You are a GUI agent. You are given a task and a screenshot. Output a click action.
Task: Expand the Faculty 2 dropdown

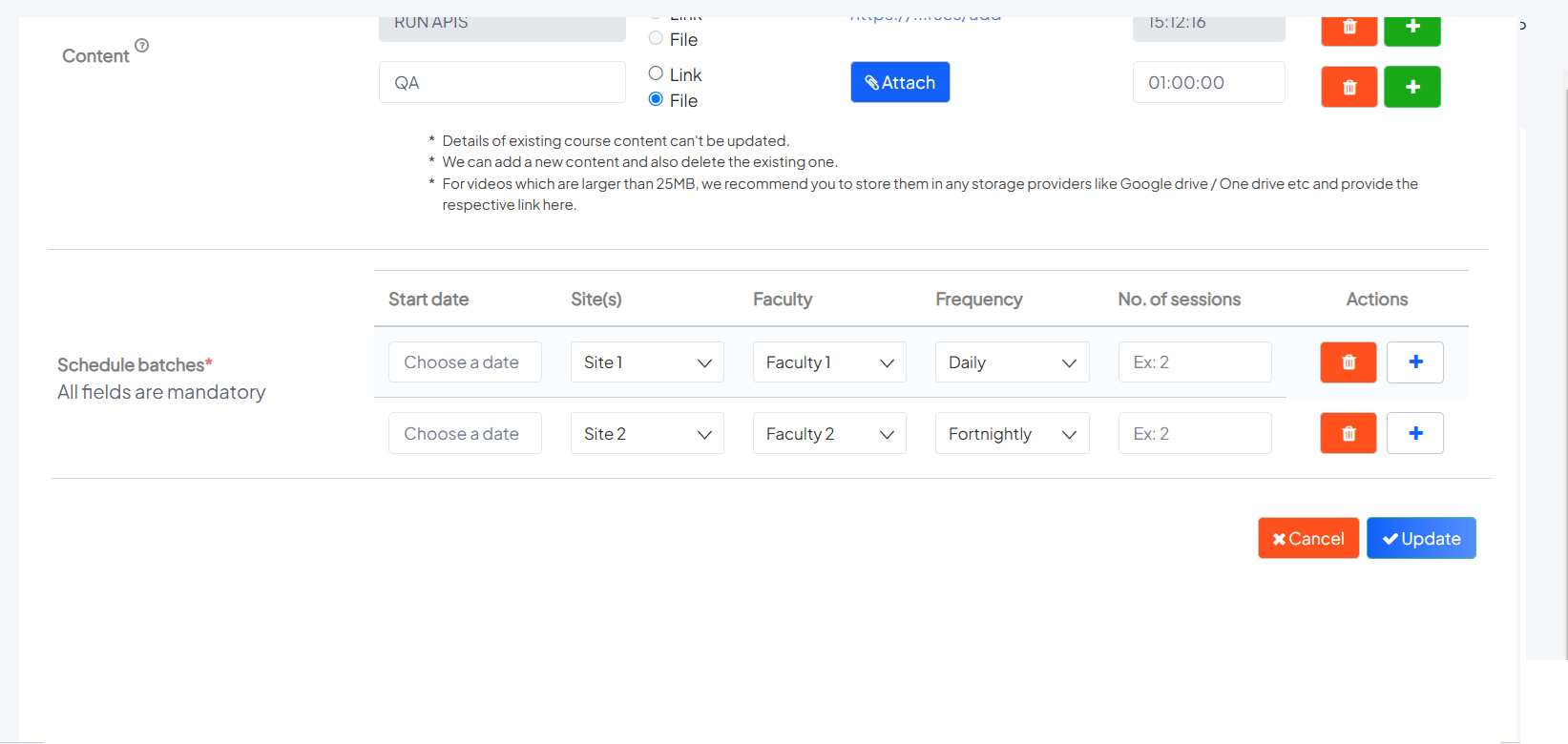[x=828, y=434]
